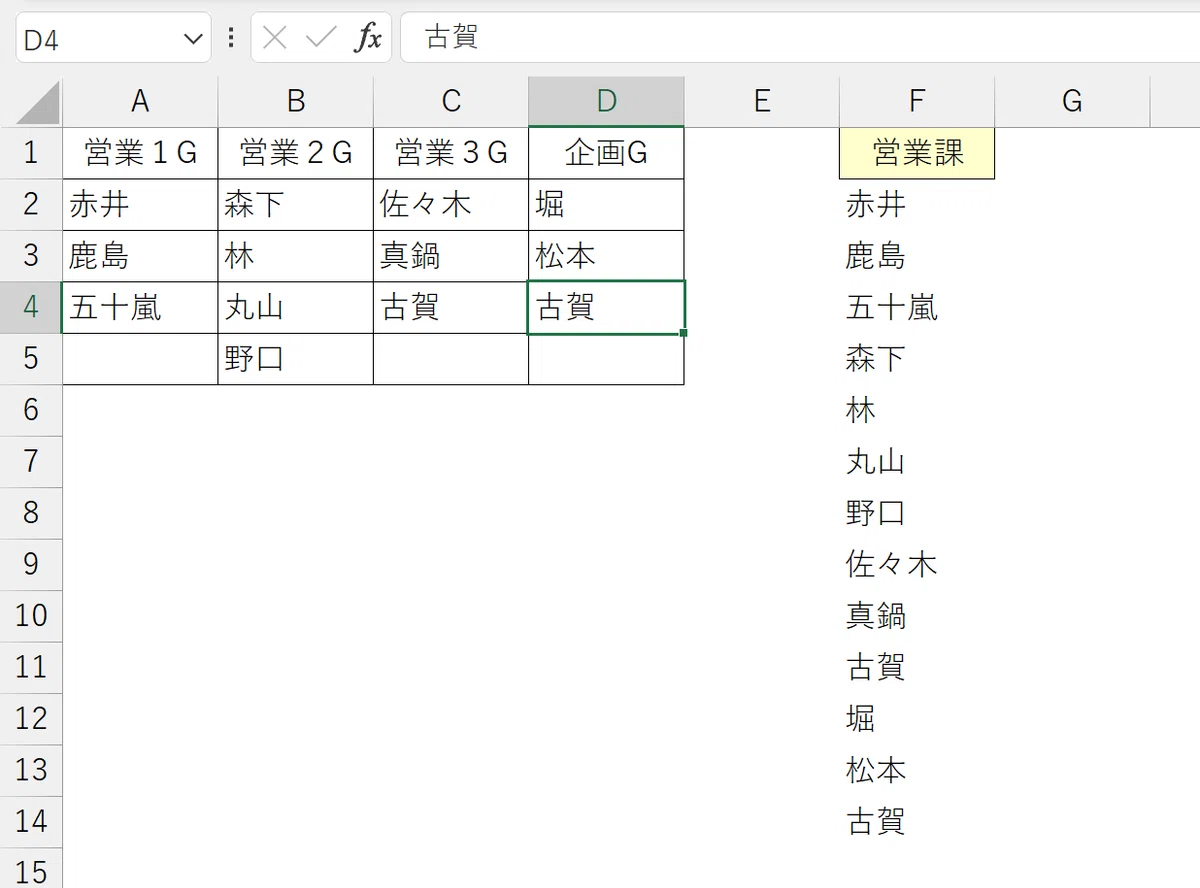Click the fill handle of cell D4
The image size is (1200, 888).
pyautogui.click(x=684, y=333)
